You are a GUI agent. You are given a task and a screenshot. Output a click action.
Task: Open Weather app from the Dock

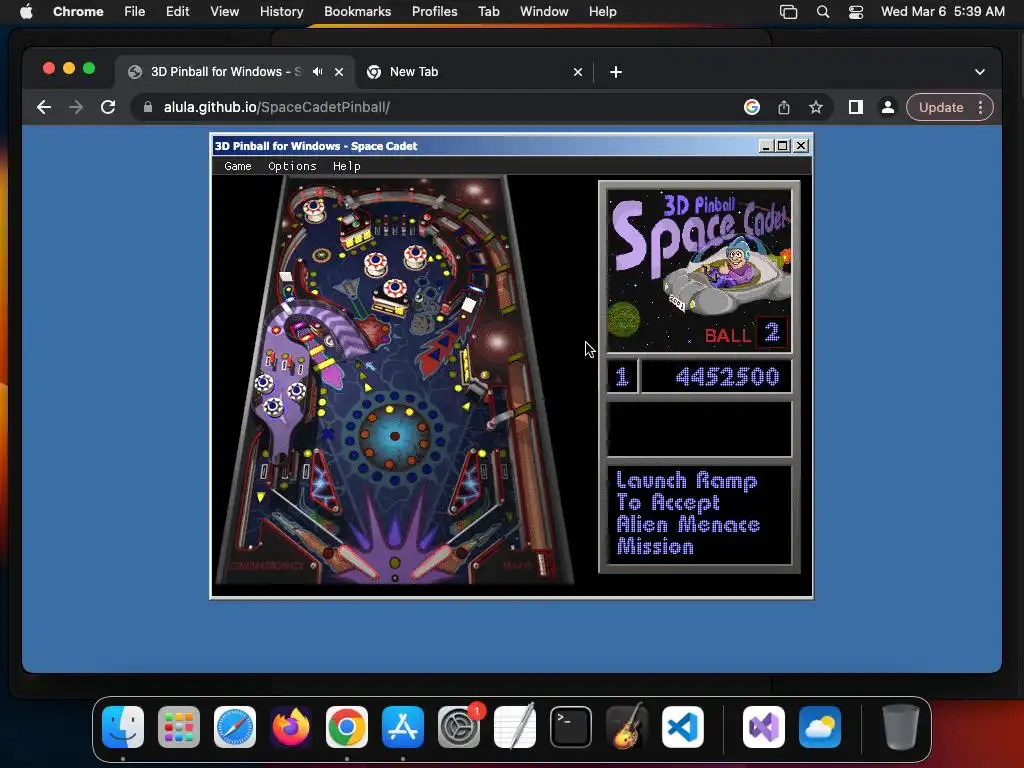coord(820,727)
